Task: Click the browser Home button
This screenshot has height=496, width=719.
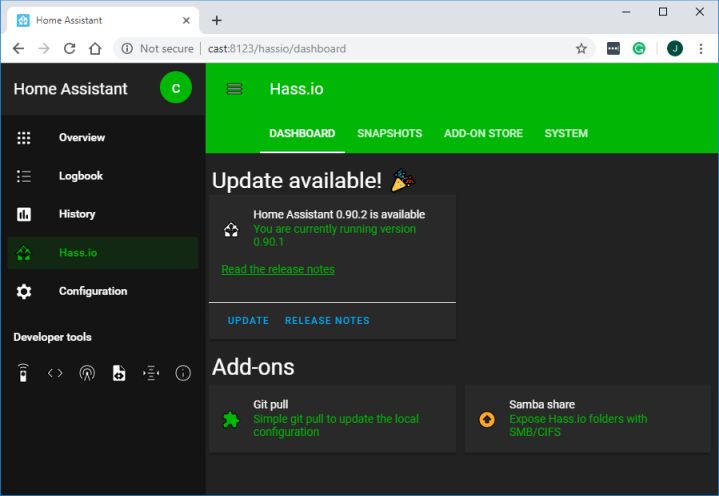Action: pyautogui.click(x=95, y=49)
